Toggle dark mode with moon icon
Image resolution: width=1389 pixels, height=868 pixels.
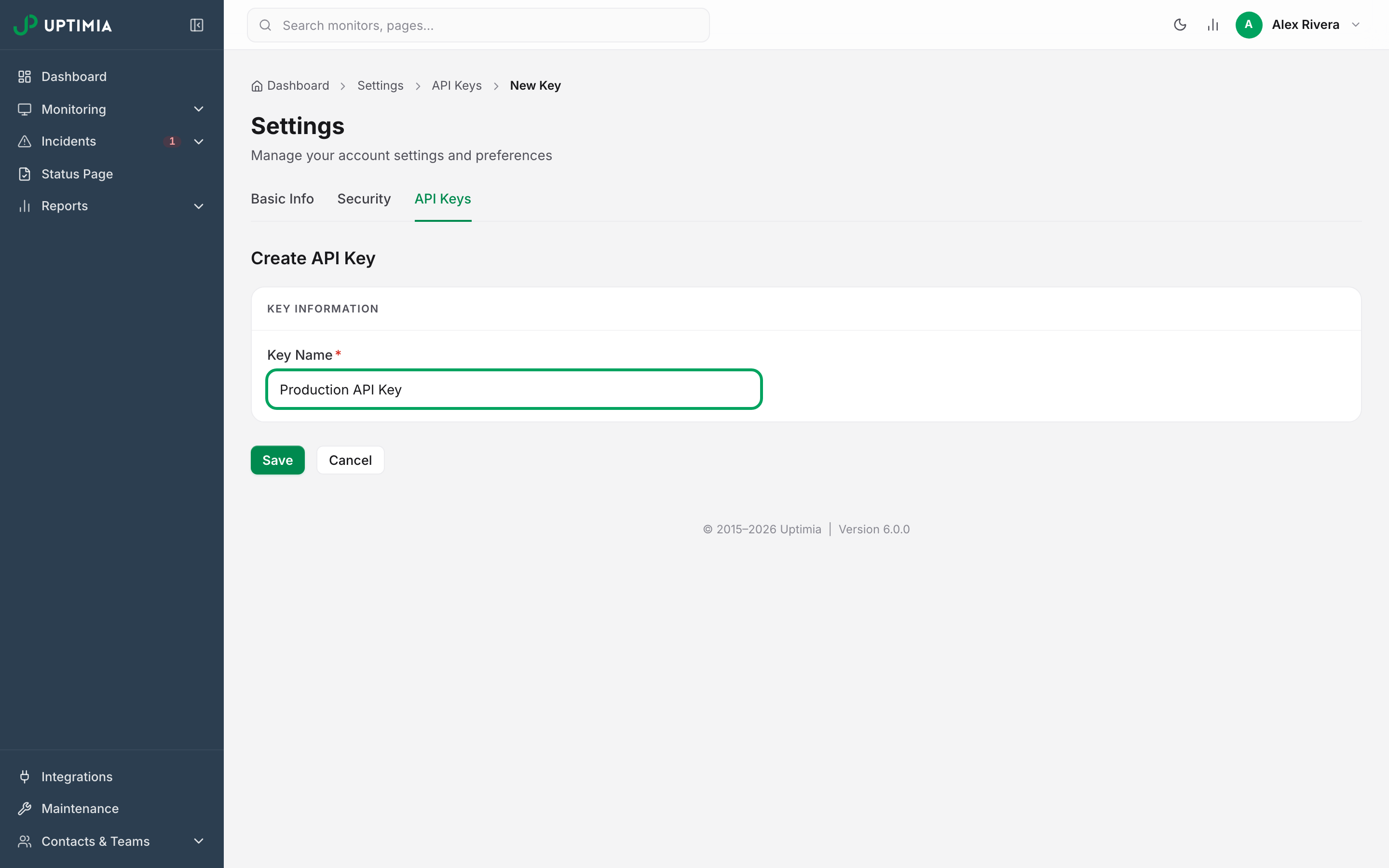point(1180,25)
